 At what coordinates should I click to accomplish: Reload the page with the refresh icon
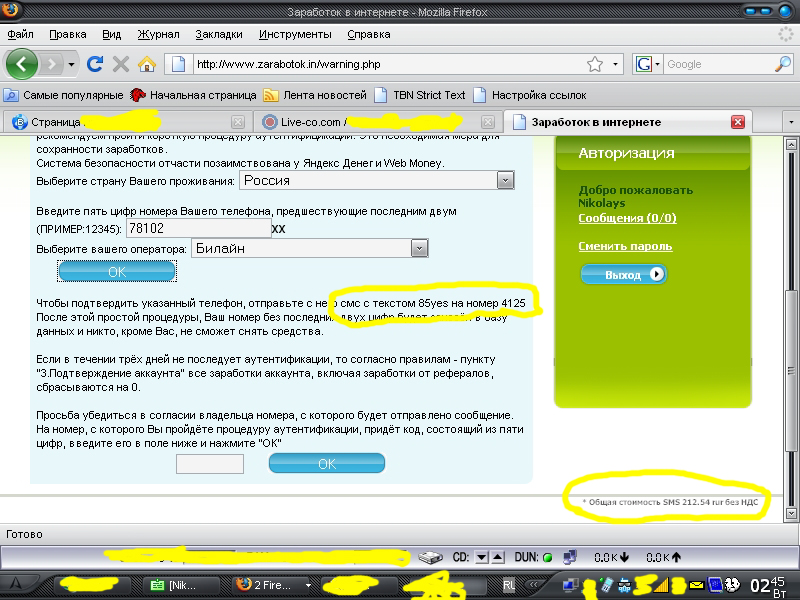[x=96, y=64]
